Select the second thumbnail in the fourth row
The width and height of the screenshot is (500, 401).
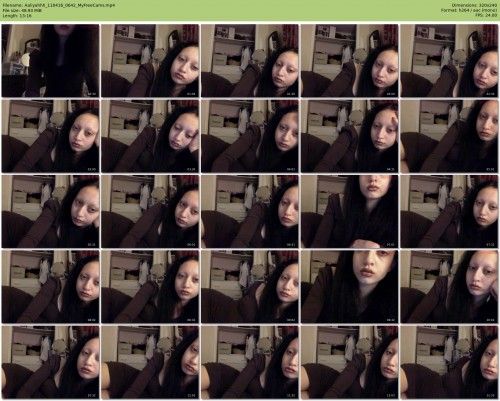click(x=150, y=287)
